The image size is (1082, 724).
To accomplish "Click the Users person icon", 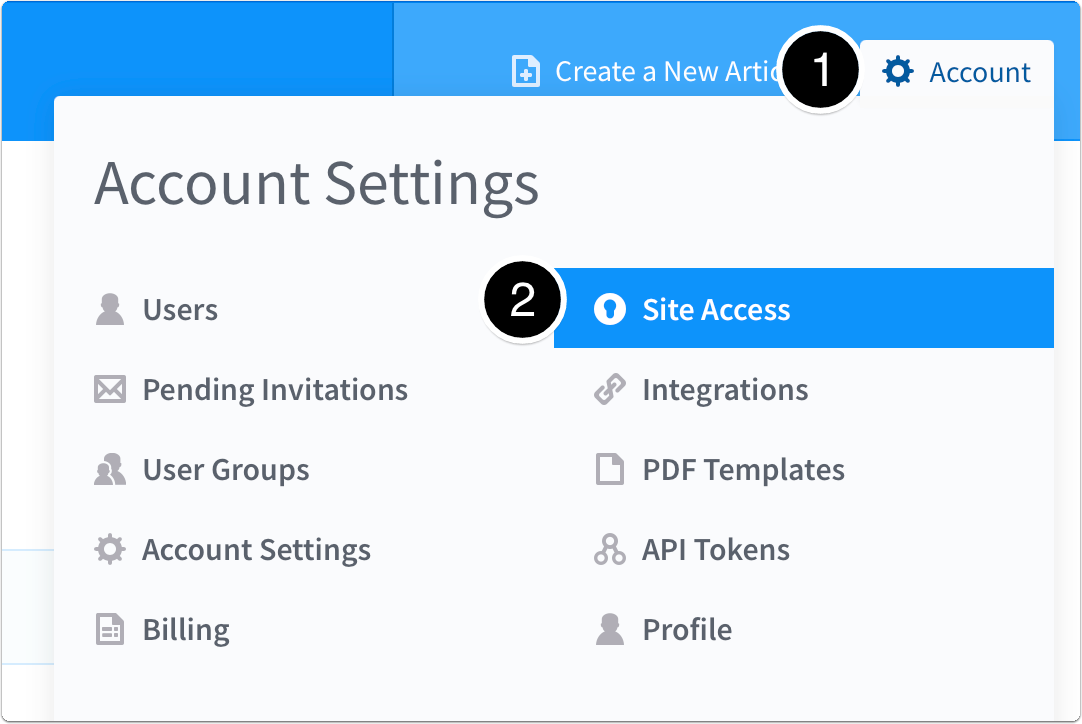I will point(110,309).
